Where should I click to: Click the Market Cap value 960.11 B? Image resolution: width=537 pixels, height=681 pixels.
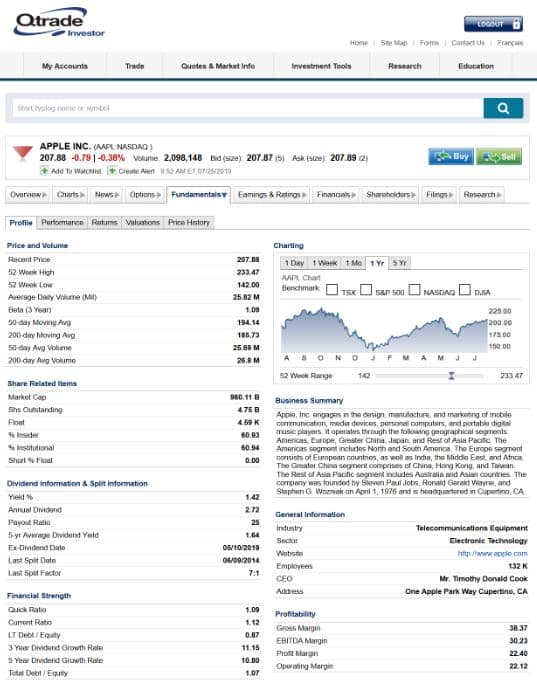pyautogui.click(x=245, y=397)
